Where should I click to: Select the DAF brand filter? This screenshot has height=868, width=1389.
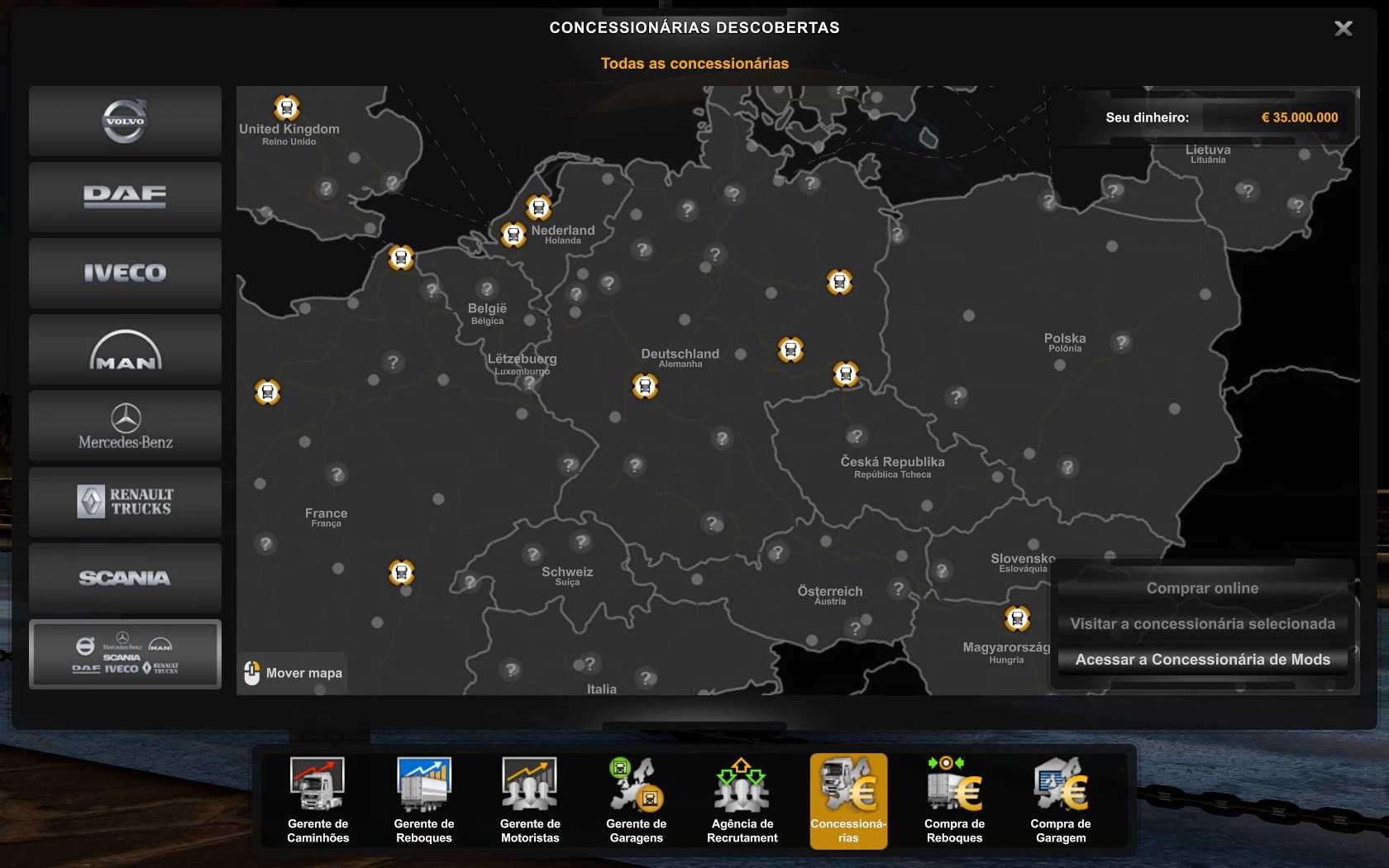pos(125,197)
